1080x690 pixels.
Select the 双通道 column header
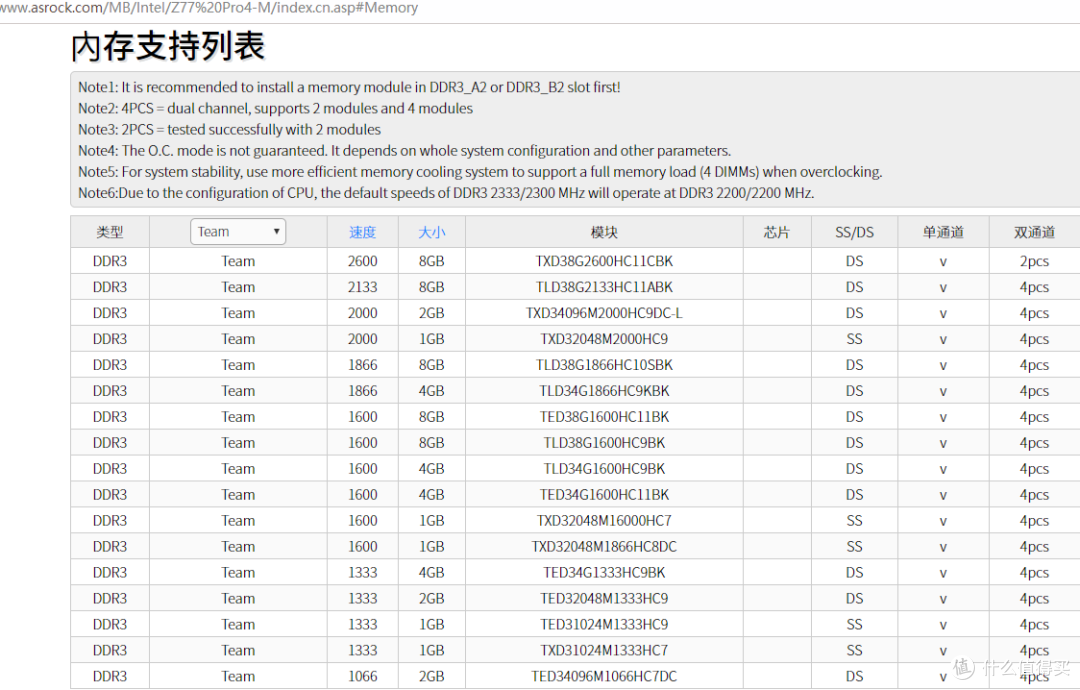tap(1034, 232)
